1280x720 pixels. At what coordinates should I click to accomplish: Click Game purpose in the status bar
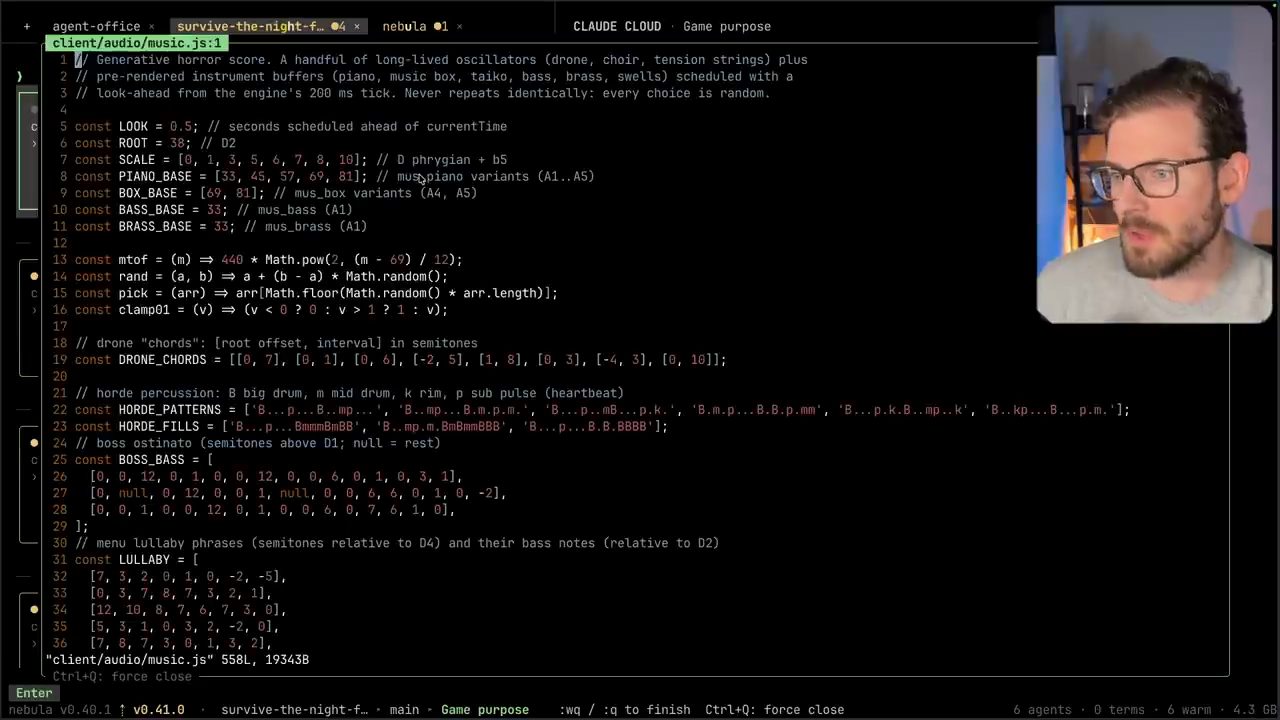pos(485,710)
